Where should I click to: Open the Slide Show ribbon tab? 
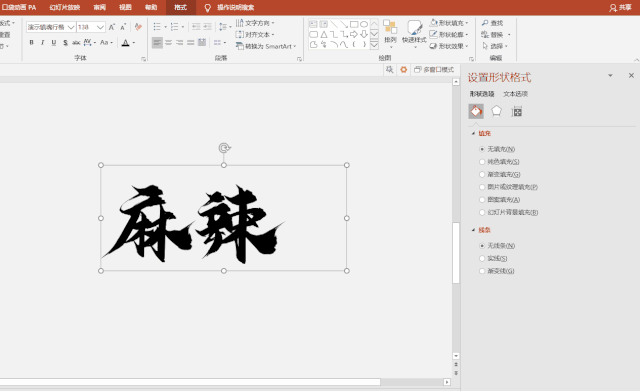tap(64, 7)
